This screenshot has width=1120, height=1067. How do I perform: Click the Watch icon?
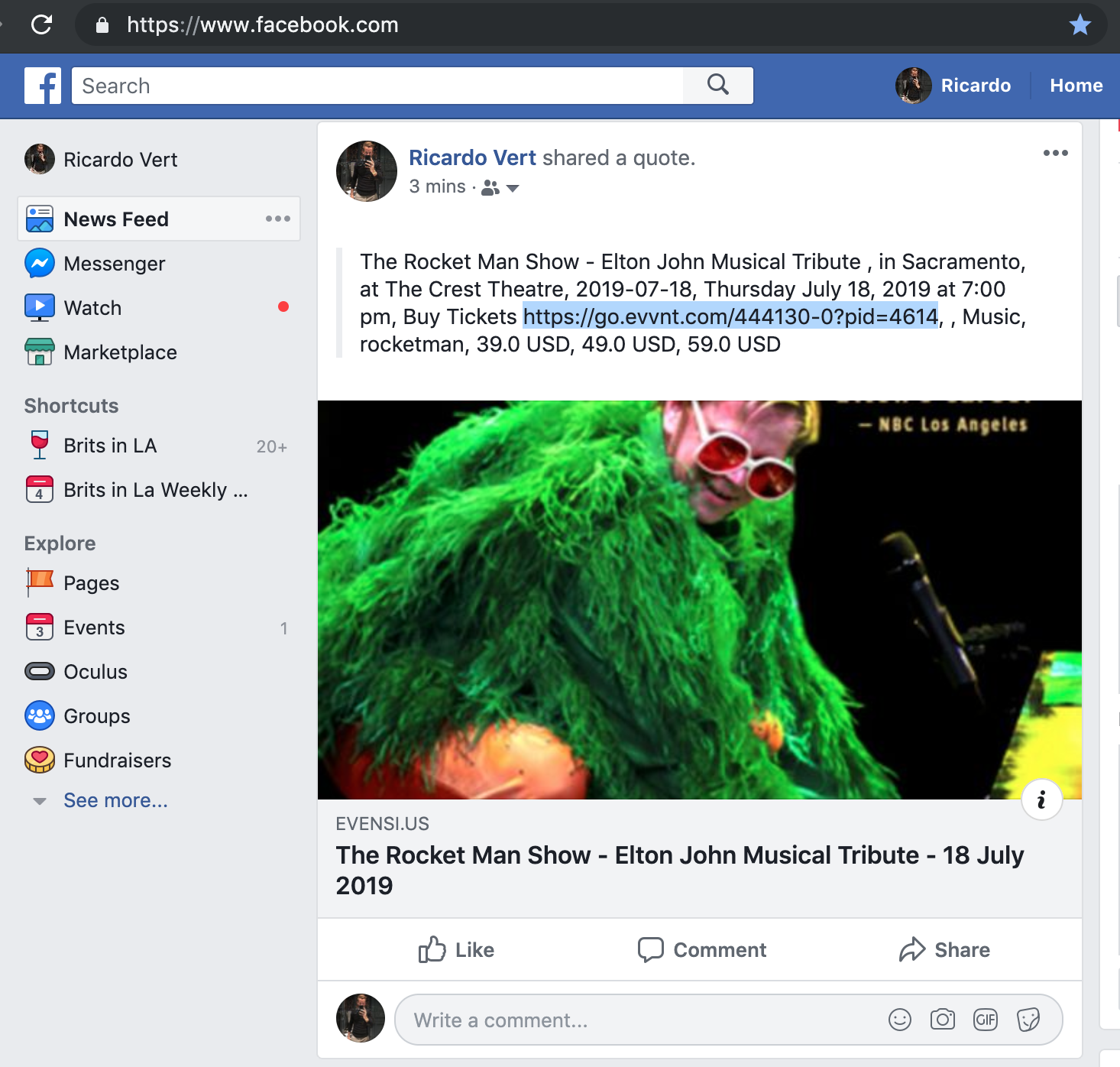[40, 307]
